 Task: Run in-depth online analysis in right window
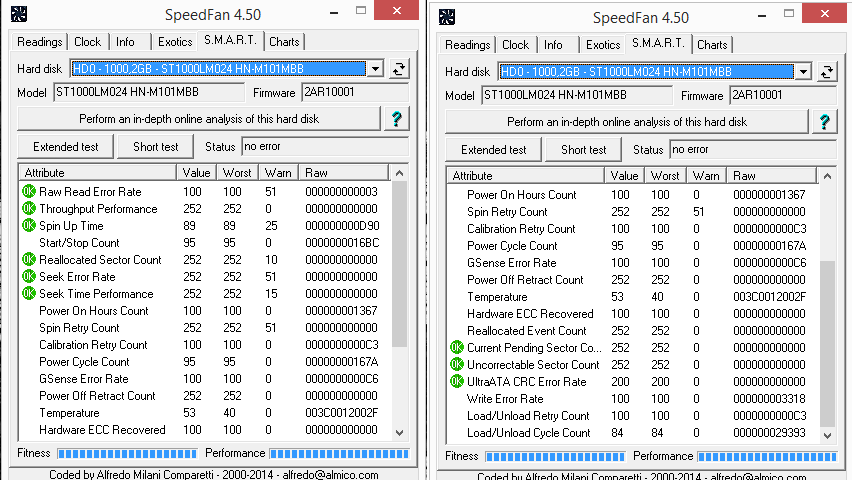[627, 122]
